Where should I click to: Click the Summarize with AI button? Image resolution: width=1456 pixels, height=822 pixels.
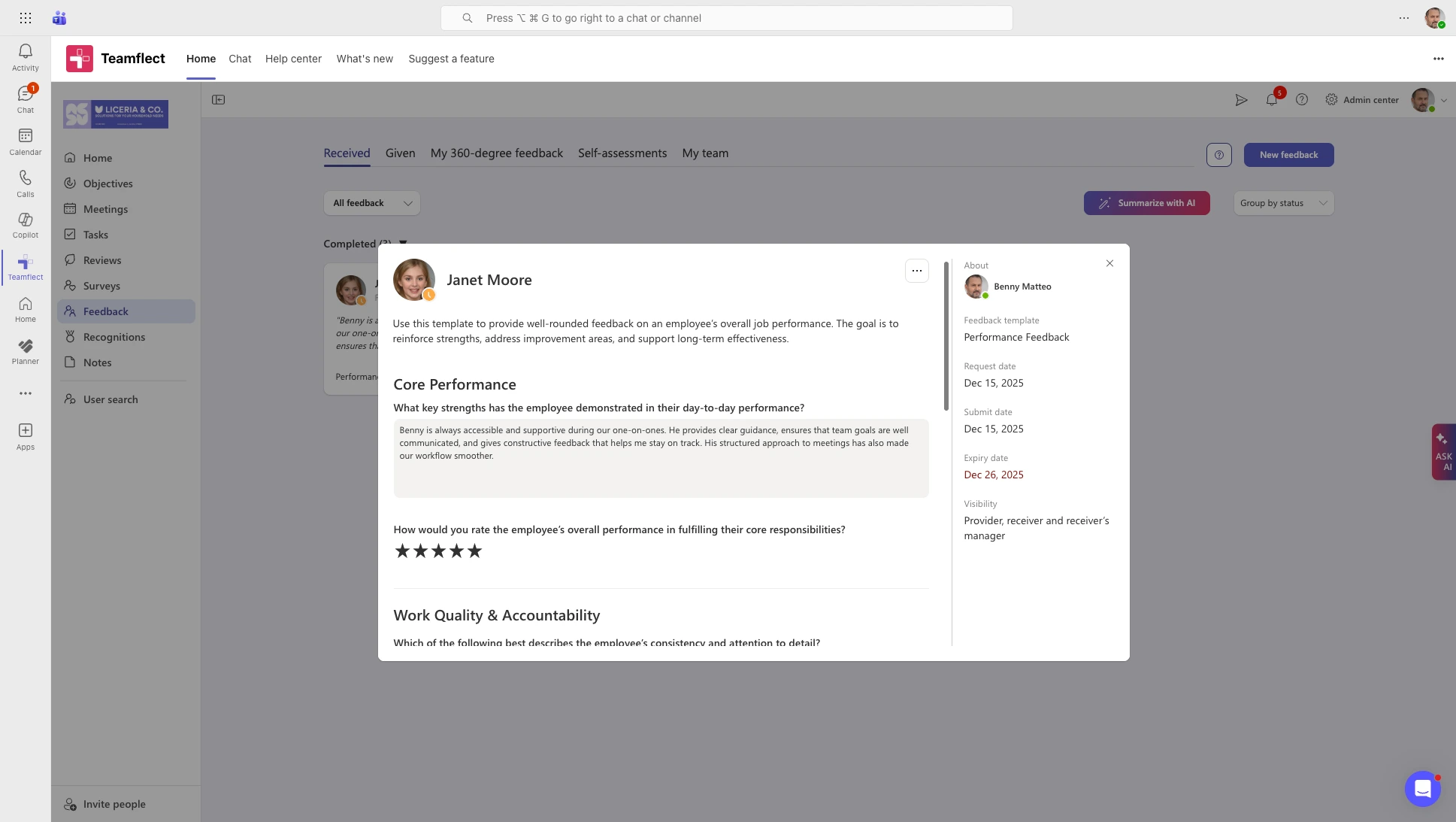[x=1146, y=203]
